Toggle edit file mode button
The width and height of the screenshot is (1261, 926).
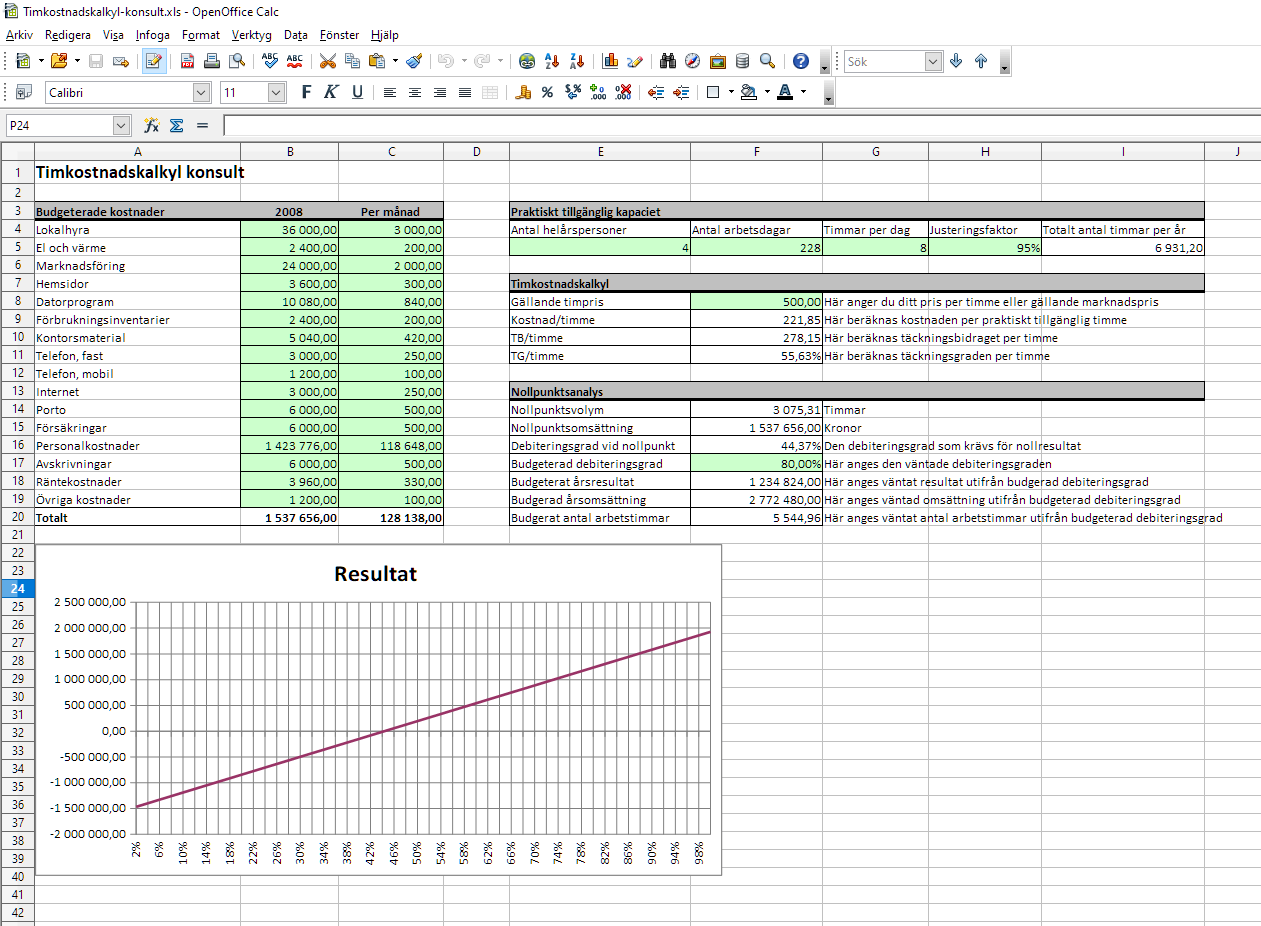click(x=154, y=61)
